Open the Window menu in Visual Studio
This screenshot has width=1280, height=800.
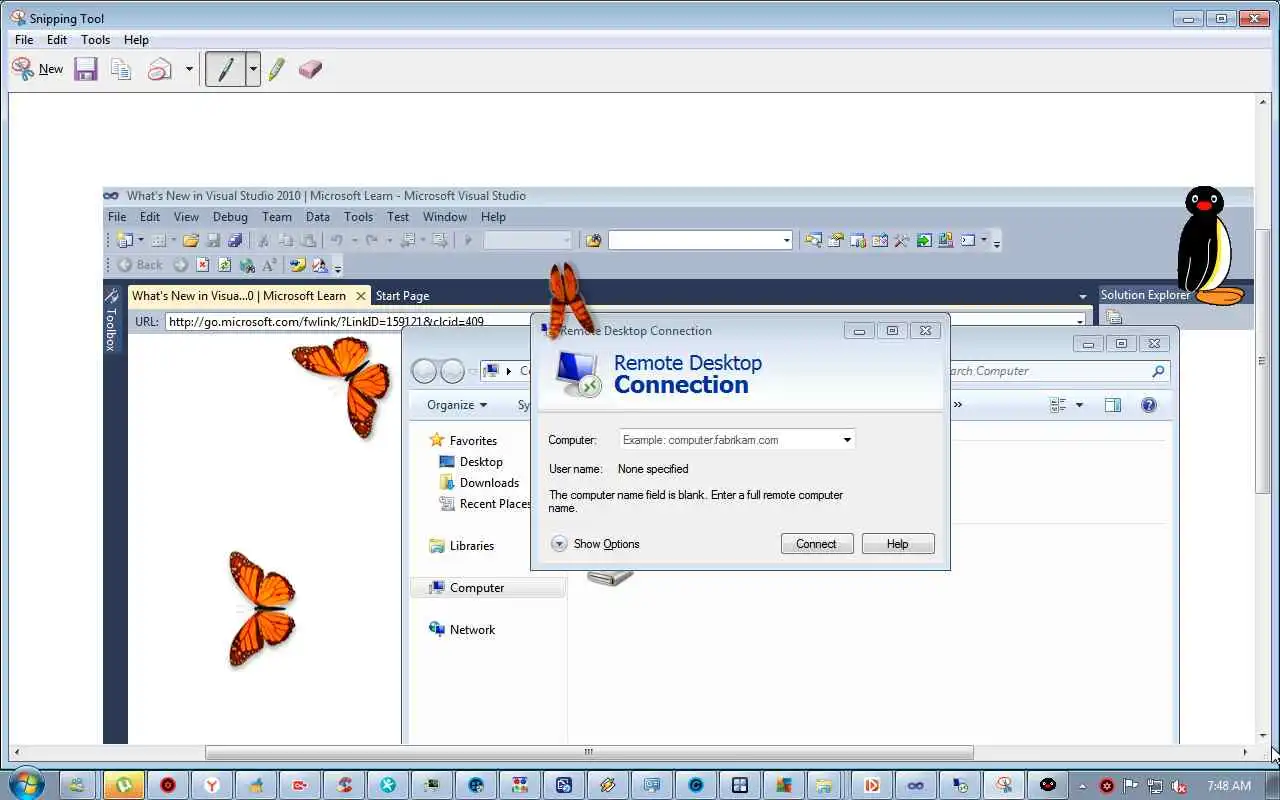point(445,217)
